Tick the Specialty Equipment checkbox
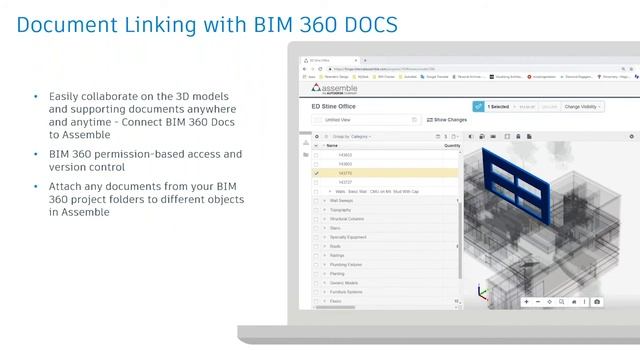This screenshot has height=360, width=640. click(316, 237)
